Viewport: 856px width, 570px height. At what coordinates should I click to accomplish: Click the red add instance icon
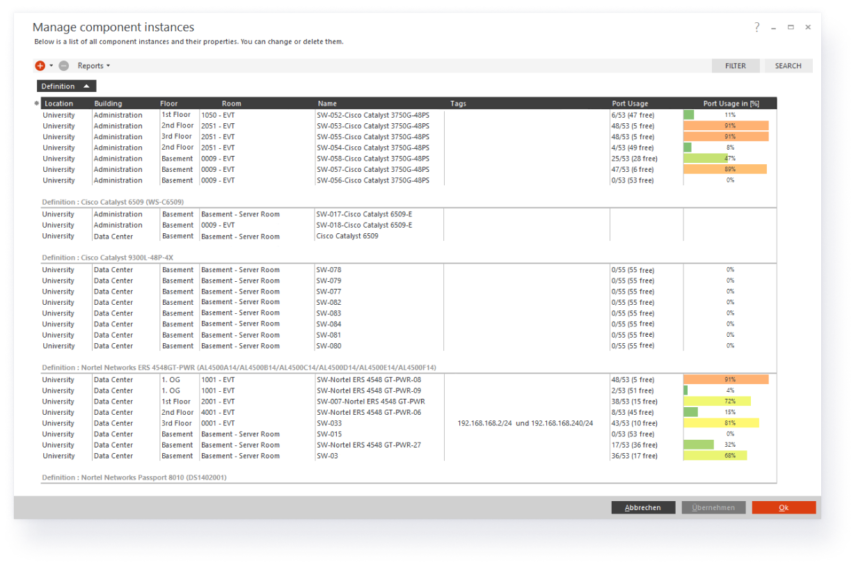click(x=40, y=66)
